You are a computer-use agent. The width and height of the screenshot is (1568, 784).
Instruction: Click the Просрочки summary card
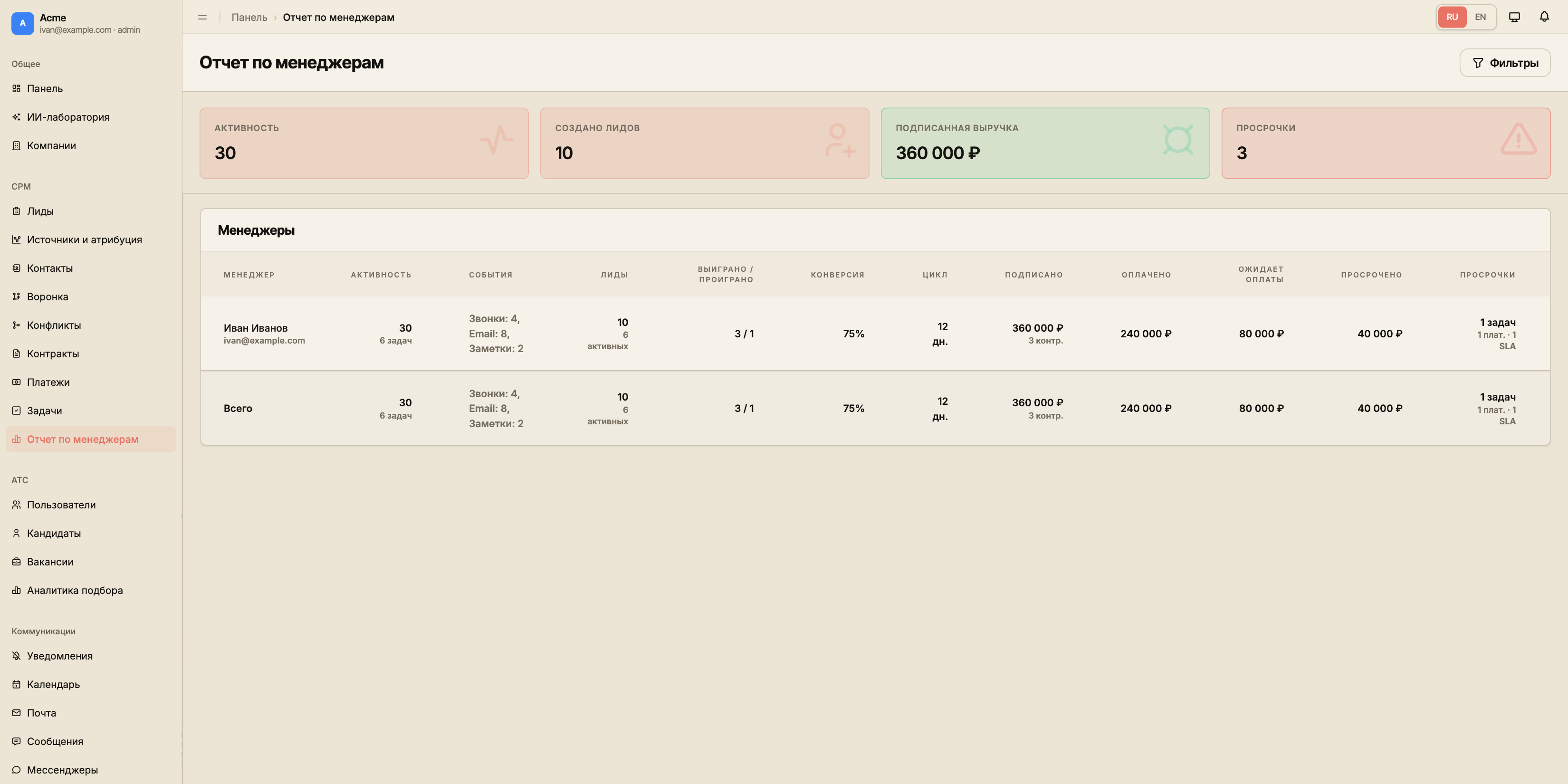click(x=1386, y=143)
